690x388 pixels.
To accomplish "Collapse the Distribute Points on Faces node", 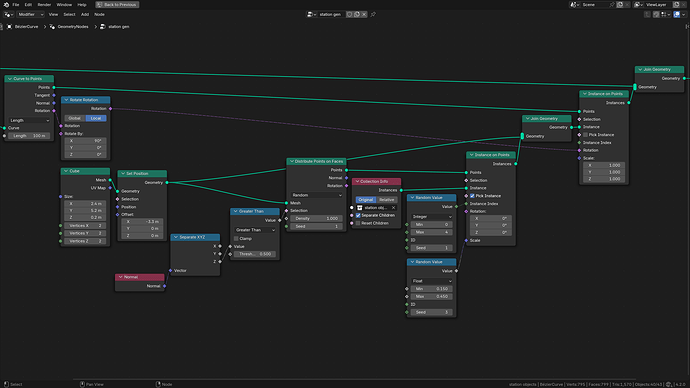I will (x=292, y=161).
